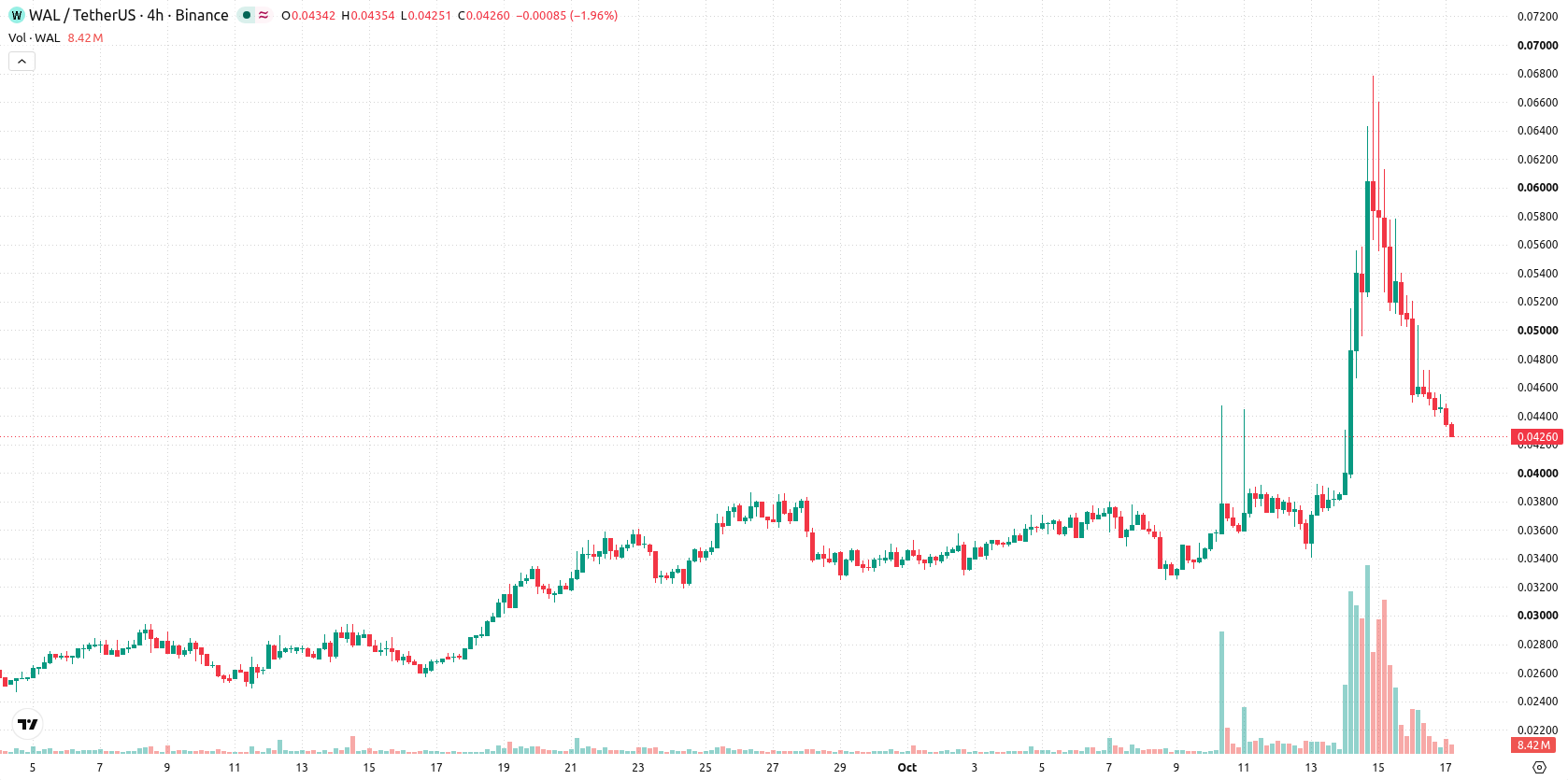Click the WAL / TetherUS · 4h · Binance title

point(129,15)
